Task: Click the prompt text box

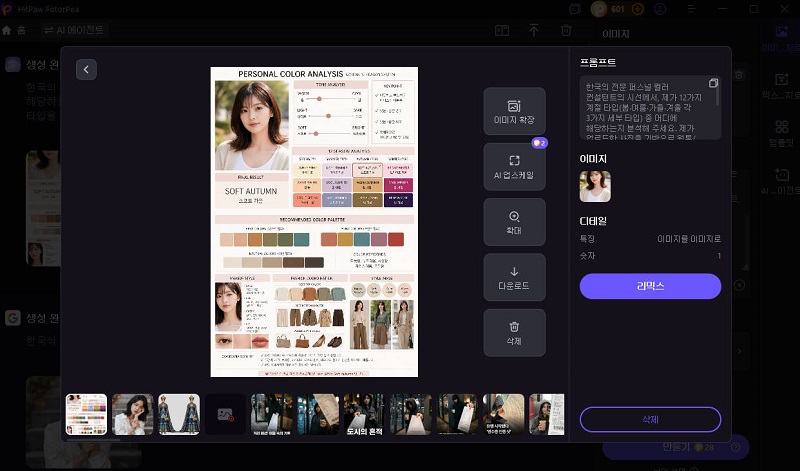Action: pos(650,108)
